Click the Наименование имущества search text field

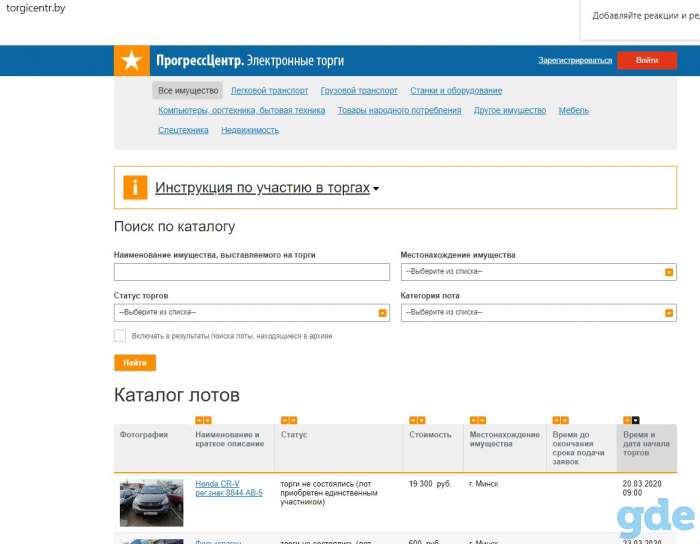pos(251,272)
